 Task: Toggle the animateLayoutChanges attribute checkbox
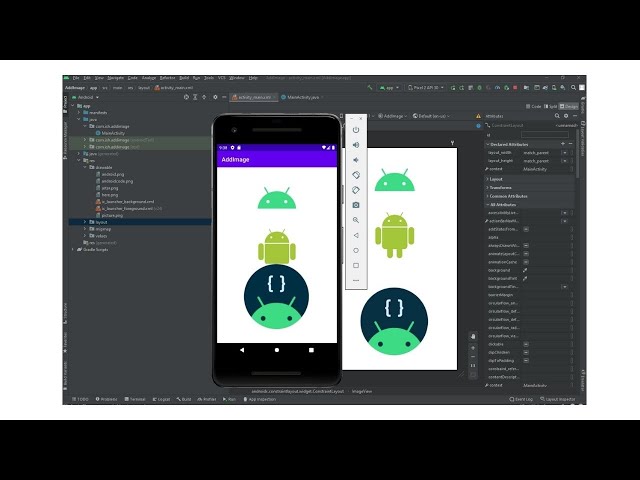click(526, 254)
